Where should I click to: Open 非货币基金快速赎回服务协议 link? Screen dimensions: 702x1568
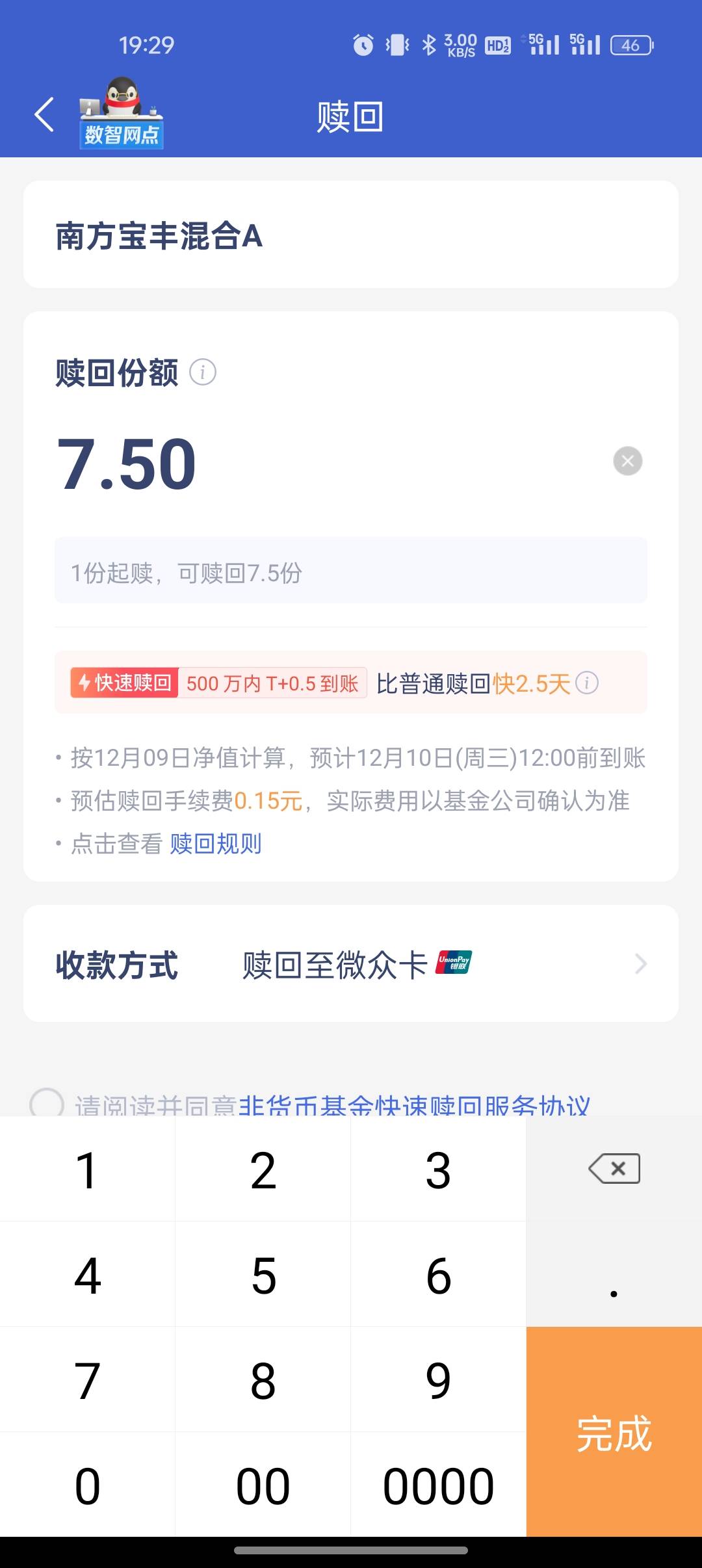pos(414,1105)
